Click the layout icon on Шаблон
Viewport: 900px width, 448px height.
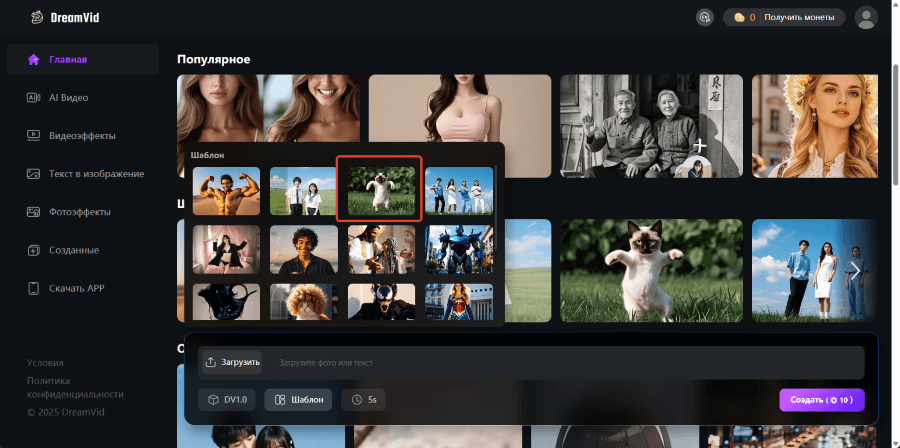280,400
